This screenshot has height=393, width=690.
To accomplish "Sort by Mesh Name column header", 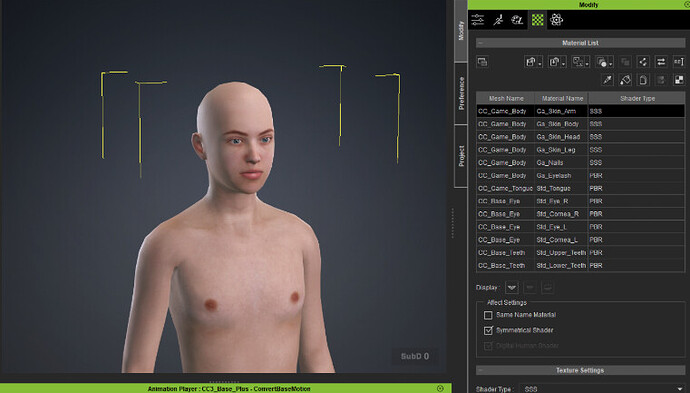I will pyautogui.click(x=505, y=99).
